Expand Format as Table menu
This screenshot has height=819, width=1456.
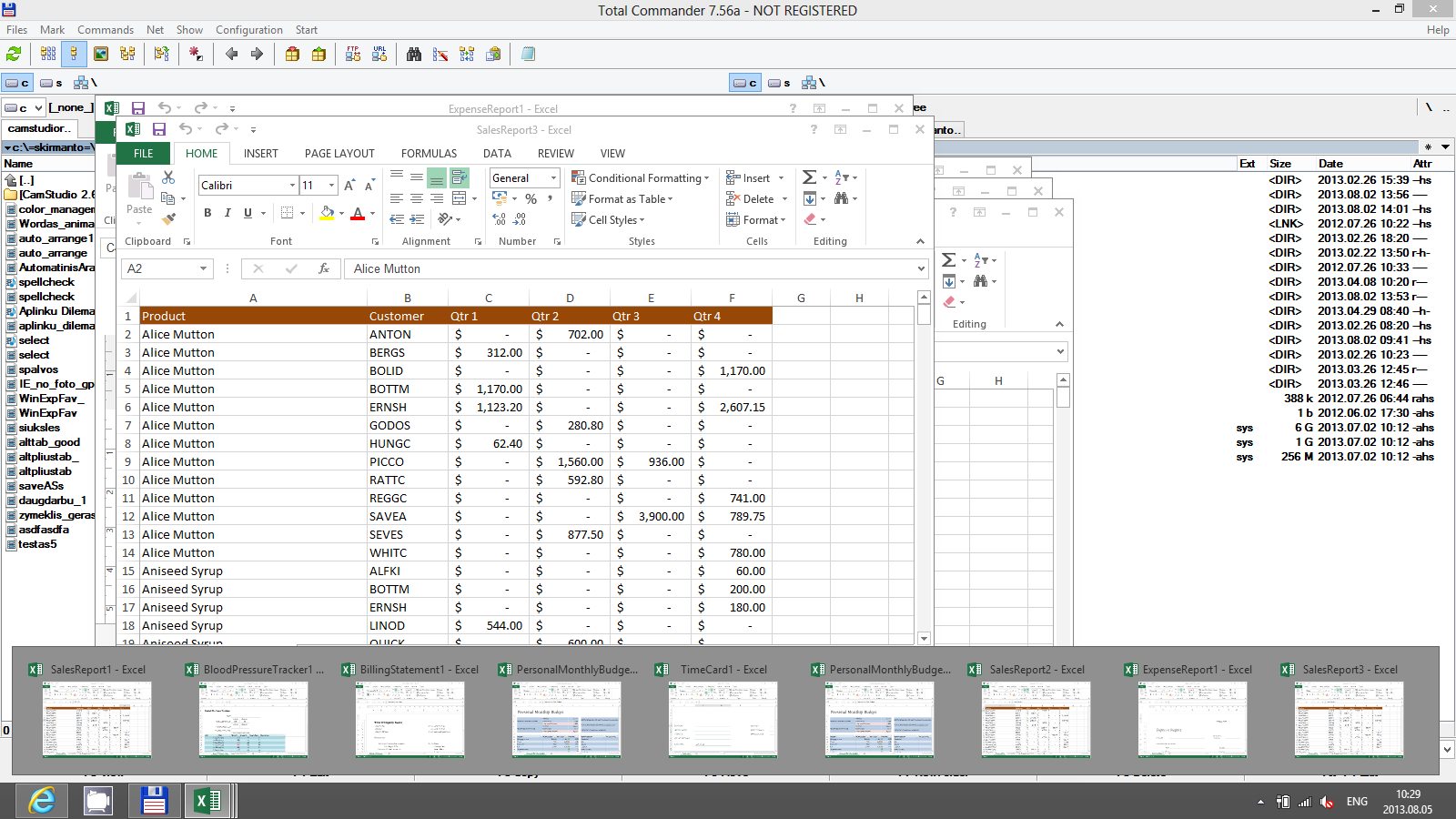click(622, 199)
